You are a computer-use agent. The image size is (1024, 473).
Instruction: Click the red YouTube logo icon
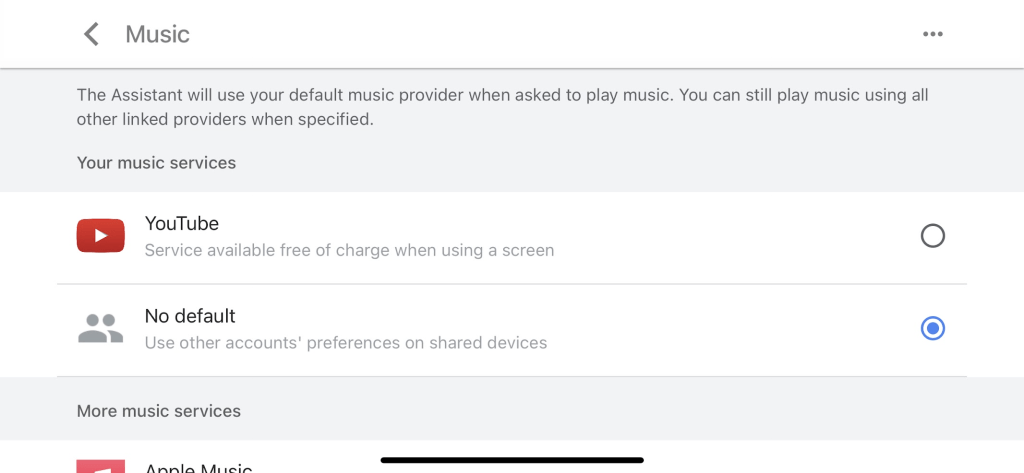(x=101, y=236)
